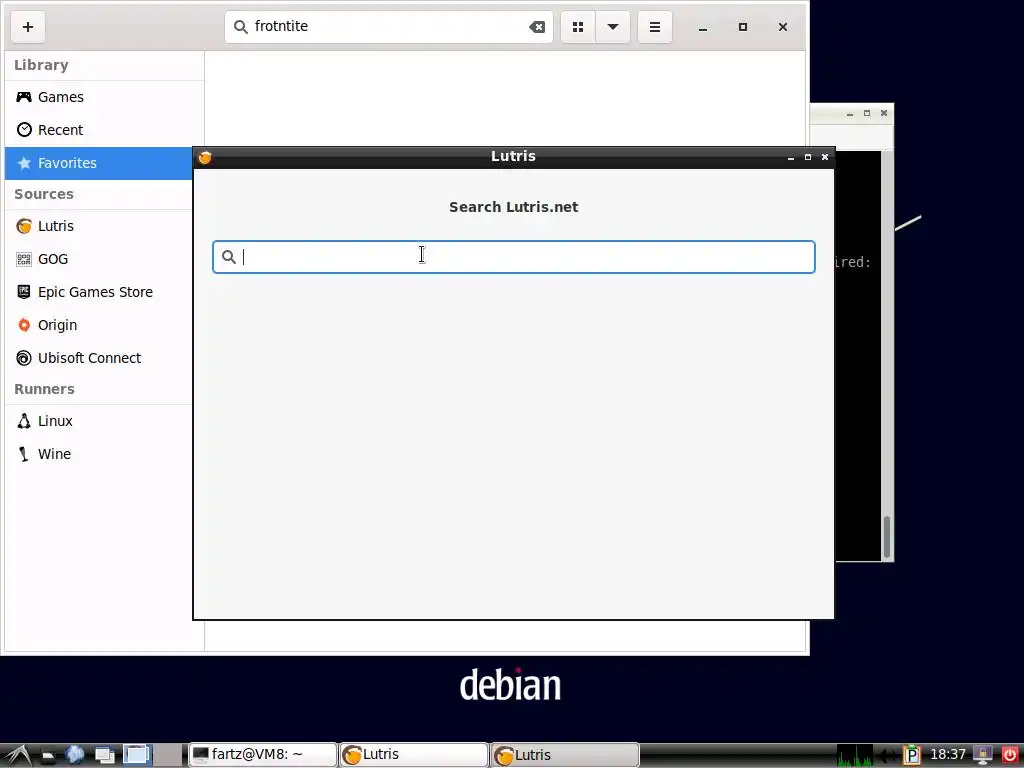Click the game controller Games icon
This screenshot has height=768, width=1024.
point(24,97)
